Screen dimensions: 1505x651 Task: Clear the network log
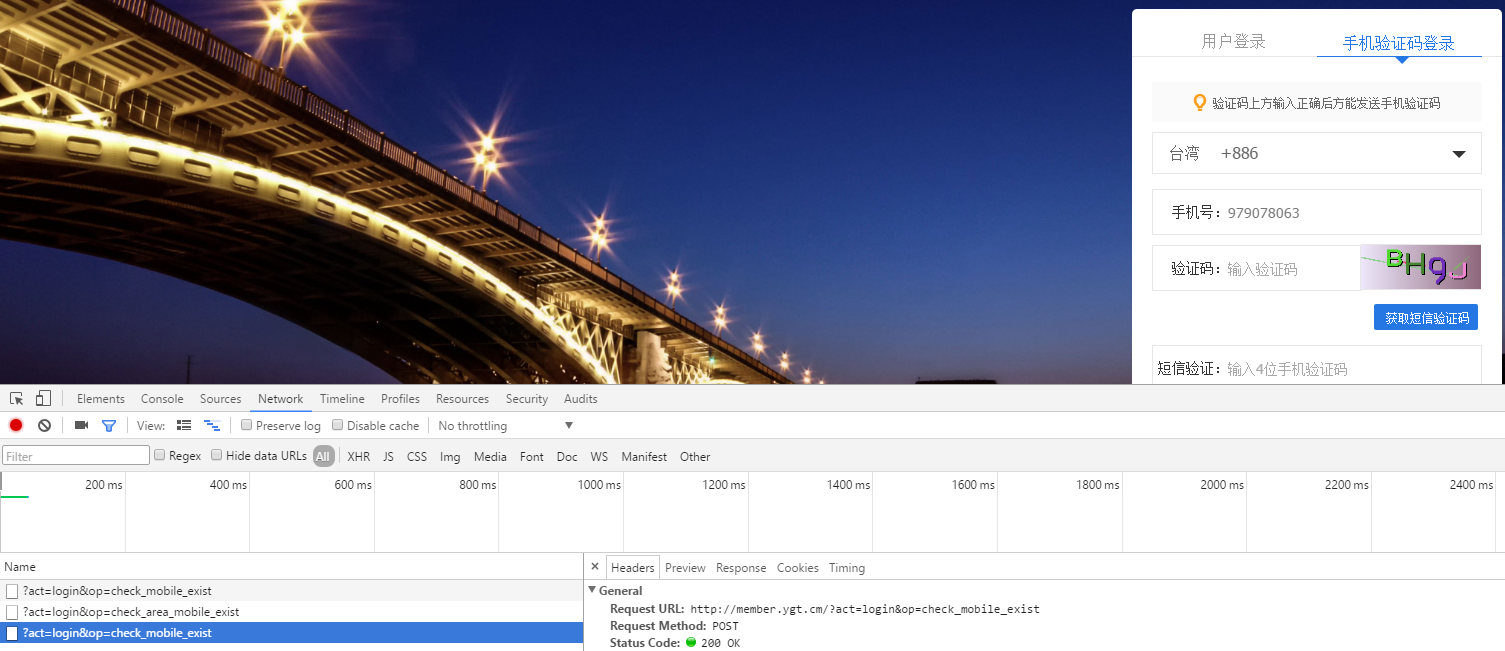(x=44, y=426)
